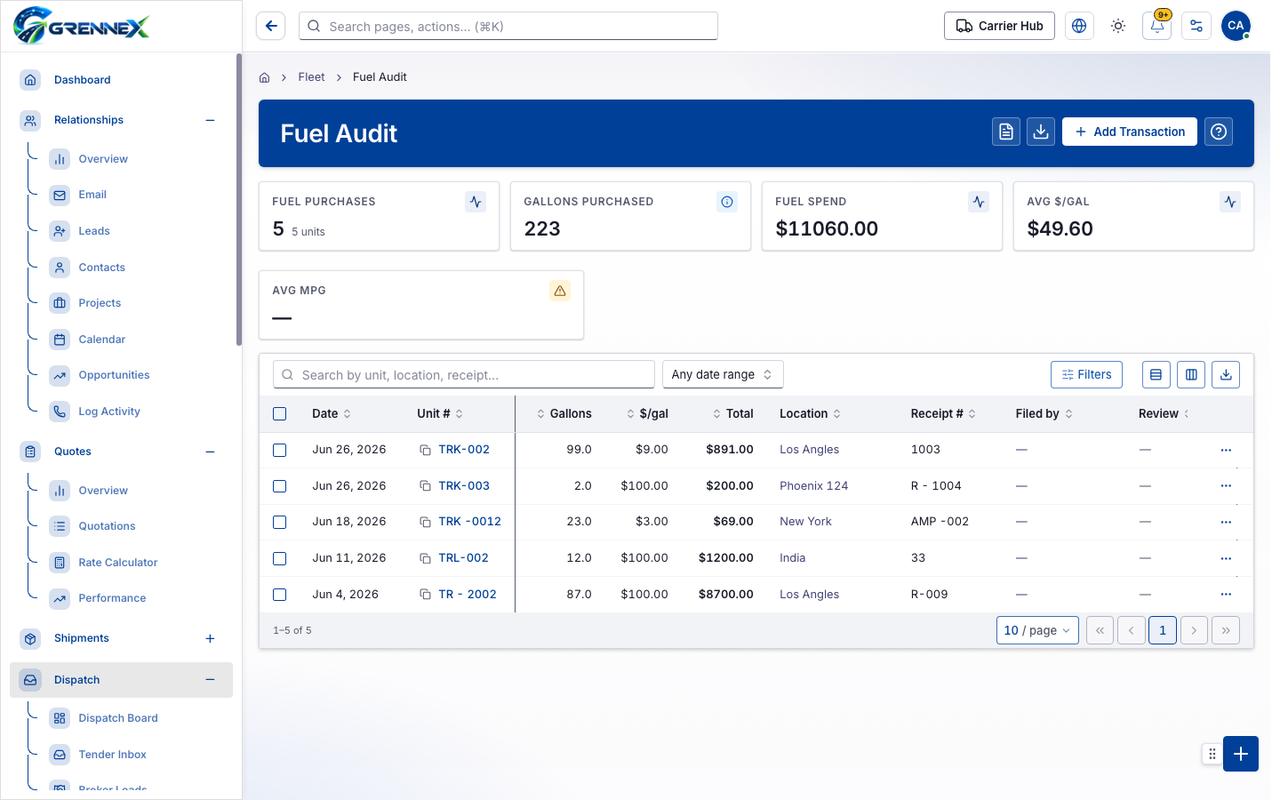Viewport: 1280px width, 800px height.
Task: Open the notifications bell
Action: point(1157,26)
